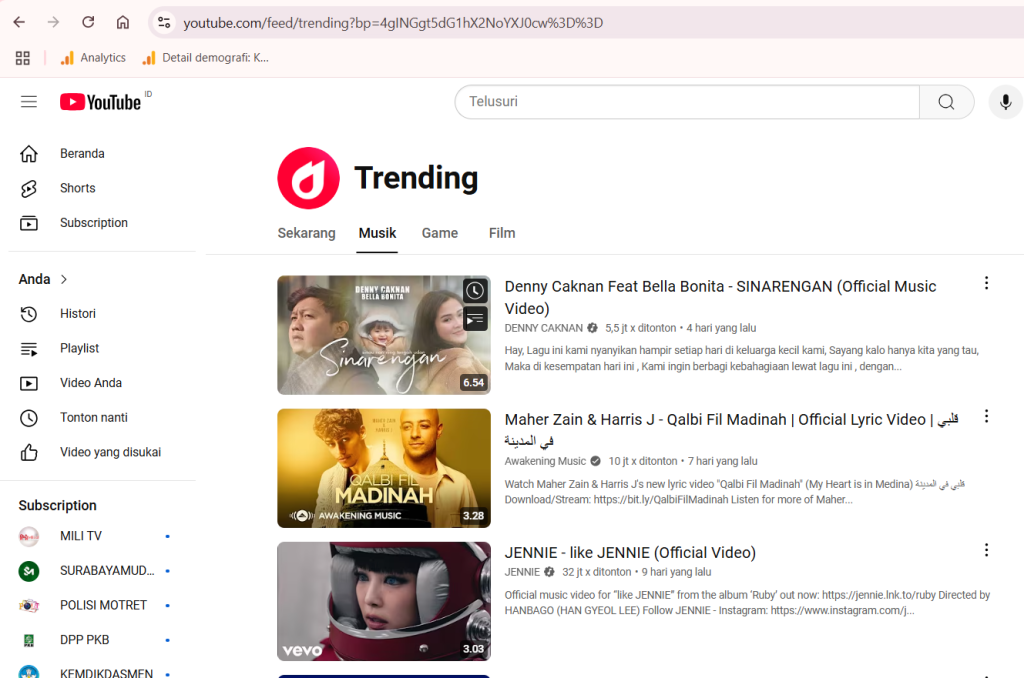1024x678 pixels.
Task: Go to Beranda home icon
Action: (x=29, y=154)
